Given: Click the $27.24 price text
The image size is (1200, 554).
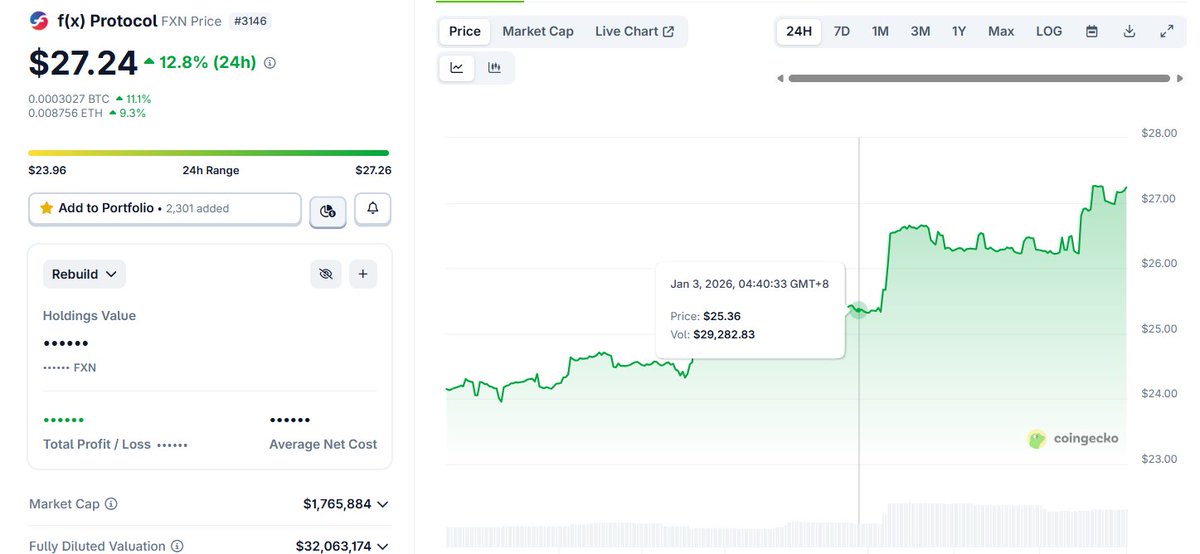Looking at the screenshot, I should [x=83, y=63].
